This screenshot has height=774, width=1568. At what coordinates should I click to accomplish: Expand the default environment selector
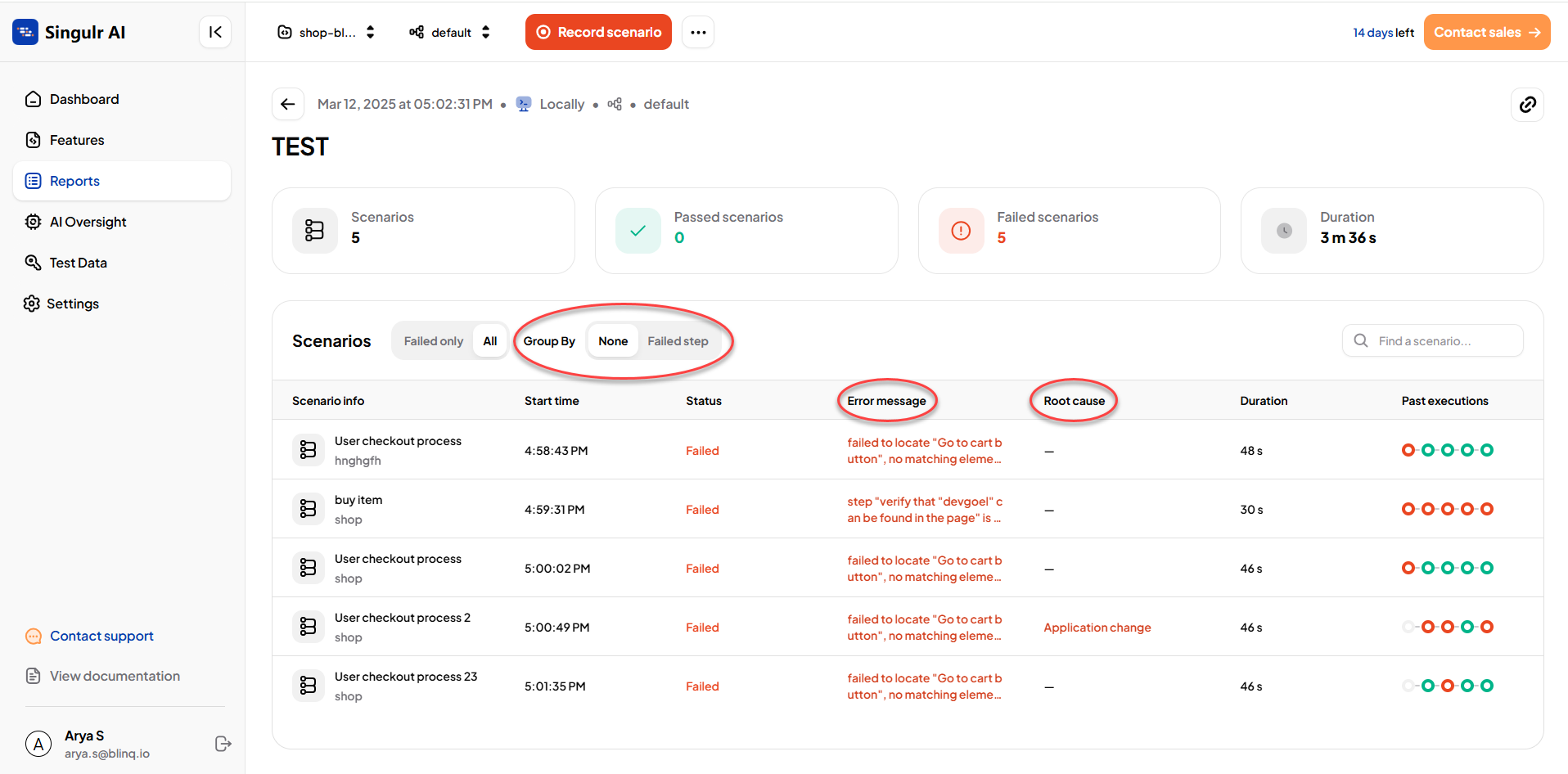(x=450, y=32)
